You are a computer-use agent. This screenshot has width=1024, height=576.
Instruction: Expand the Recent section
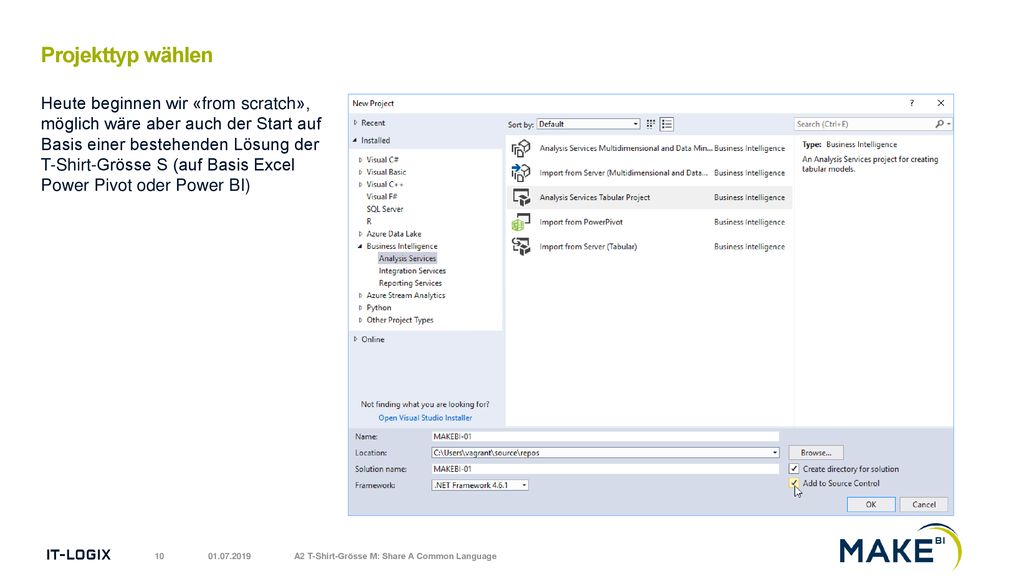point(355,123)
